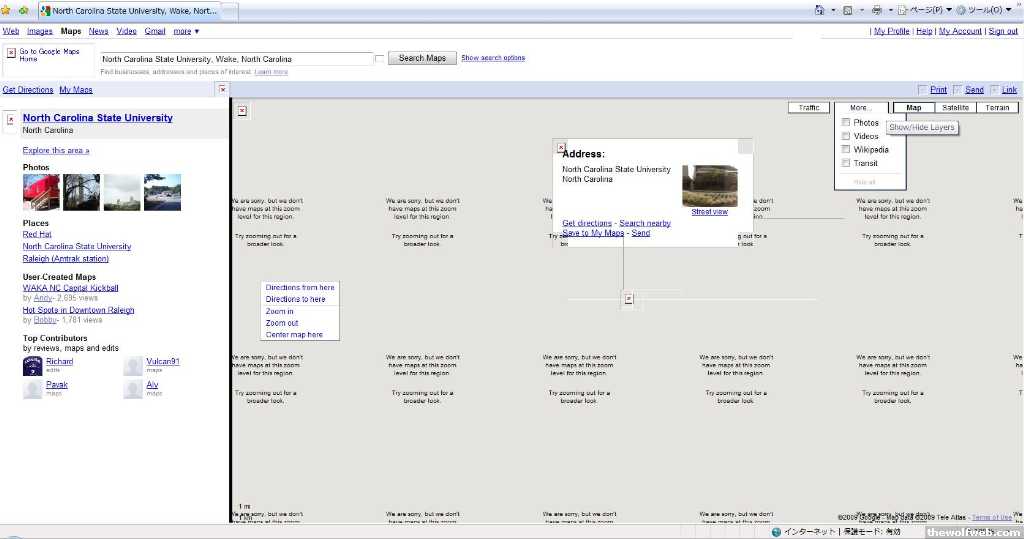Click the home icon in browser toolbar

[820, 10]
